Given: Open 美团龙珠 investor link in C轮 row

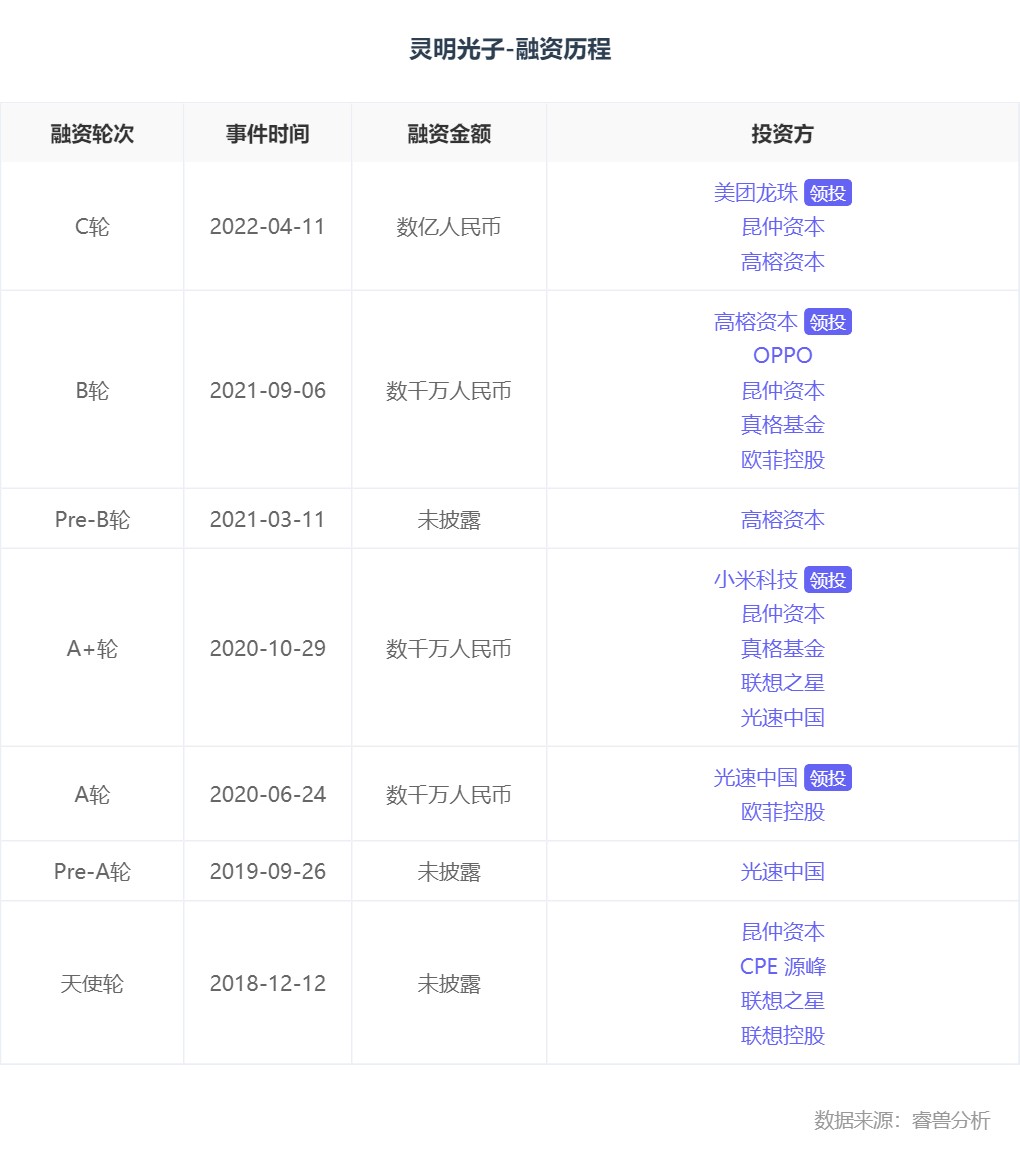Looking at the screenshot, I should tap(755, 193).
